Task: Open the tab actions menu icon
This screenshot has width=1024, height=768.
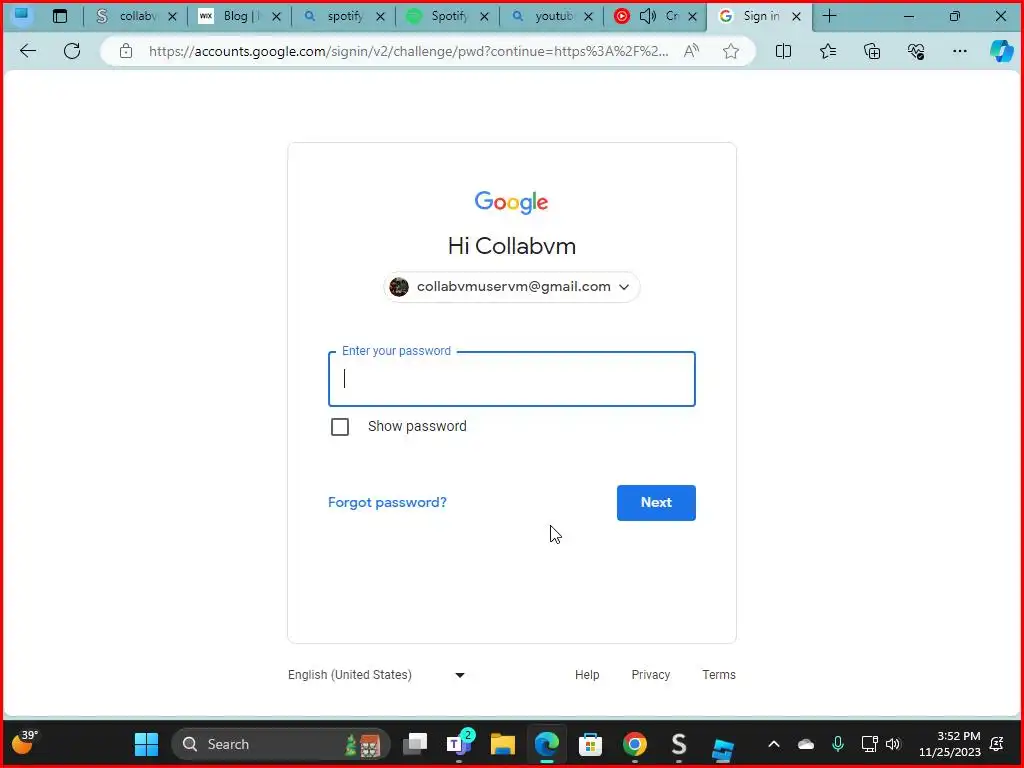Action: click(x=60, y=16)
